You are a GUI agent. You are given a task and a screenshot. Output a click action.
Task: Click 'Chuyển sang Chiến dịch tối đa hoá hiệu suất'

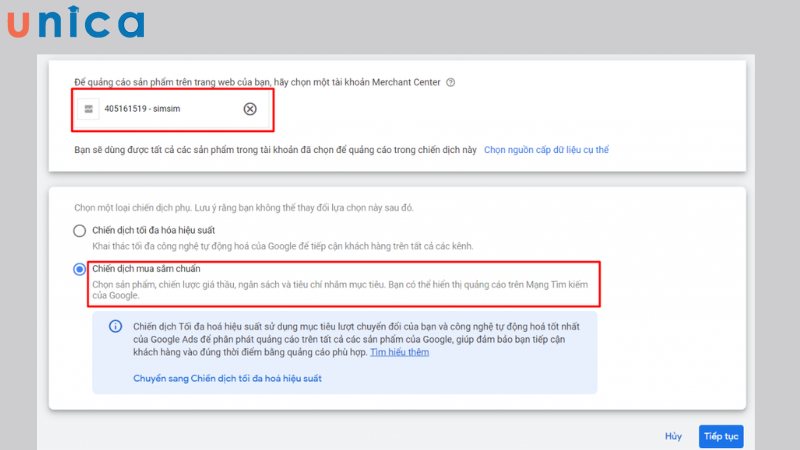point(227,378)
